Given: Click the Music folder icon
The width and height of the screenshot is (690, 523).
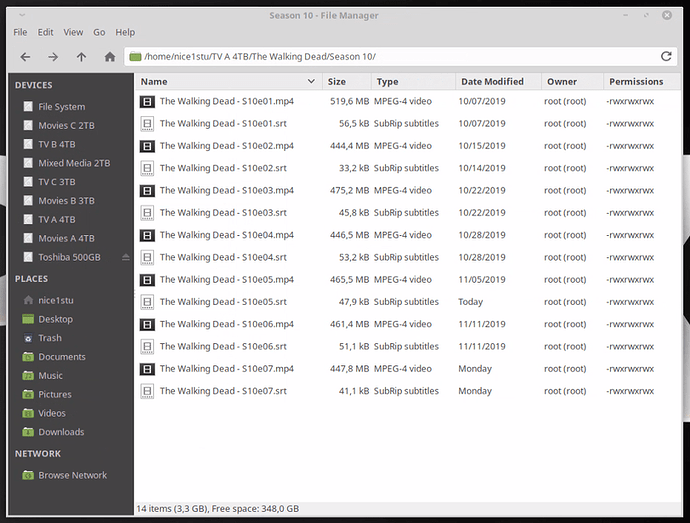Looking at the screenshot, I should tap(28, 376).
